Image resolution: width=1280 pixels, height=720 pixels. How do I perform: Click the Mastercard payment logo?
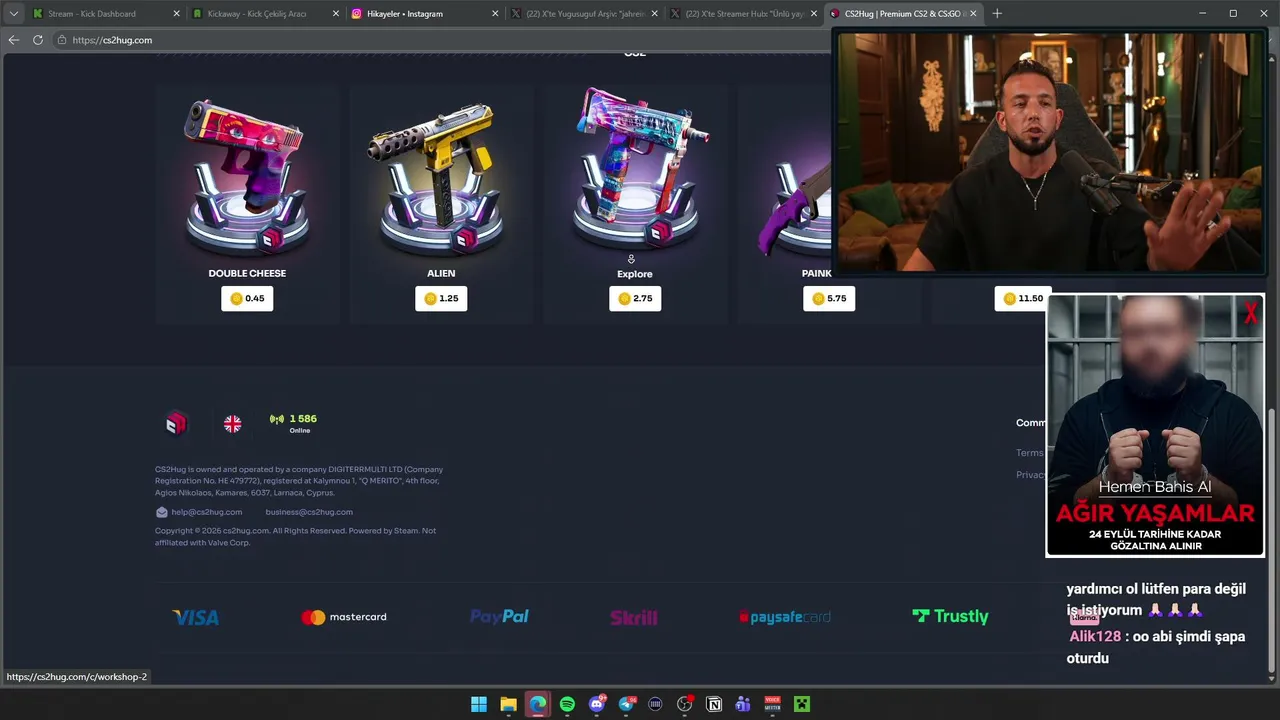click(x=344, y=617)
